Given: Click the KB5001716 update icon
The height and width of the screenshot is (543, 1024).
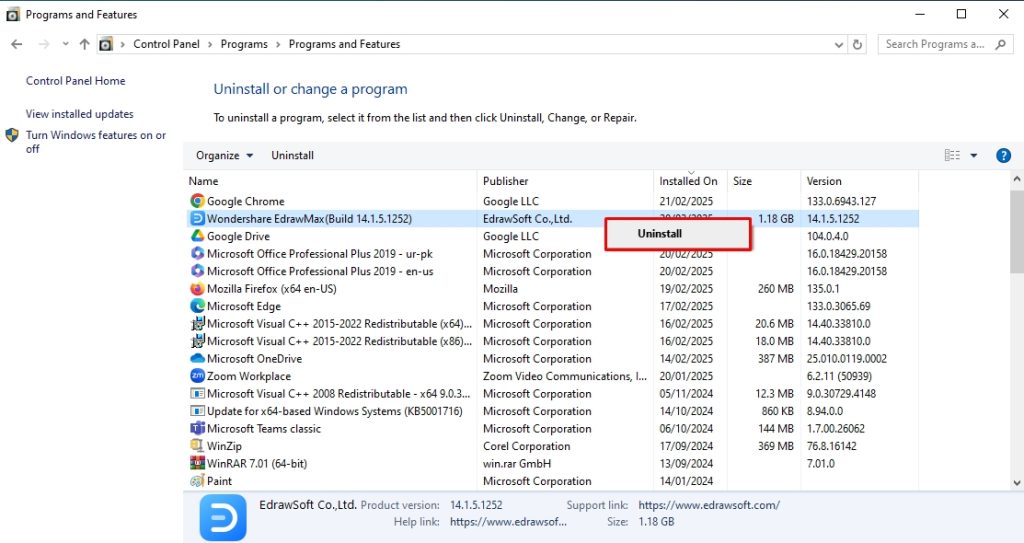Looking at the screenshot, I should coord(197,411).
